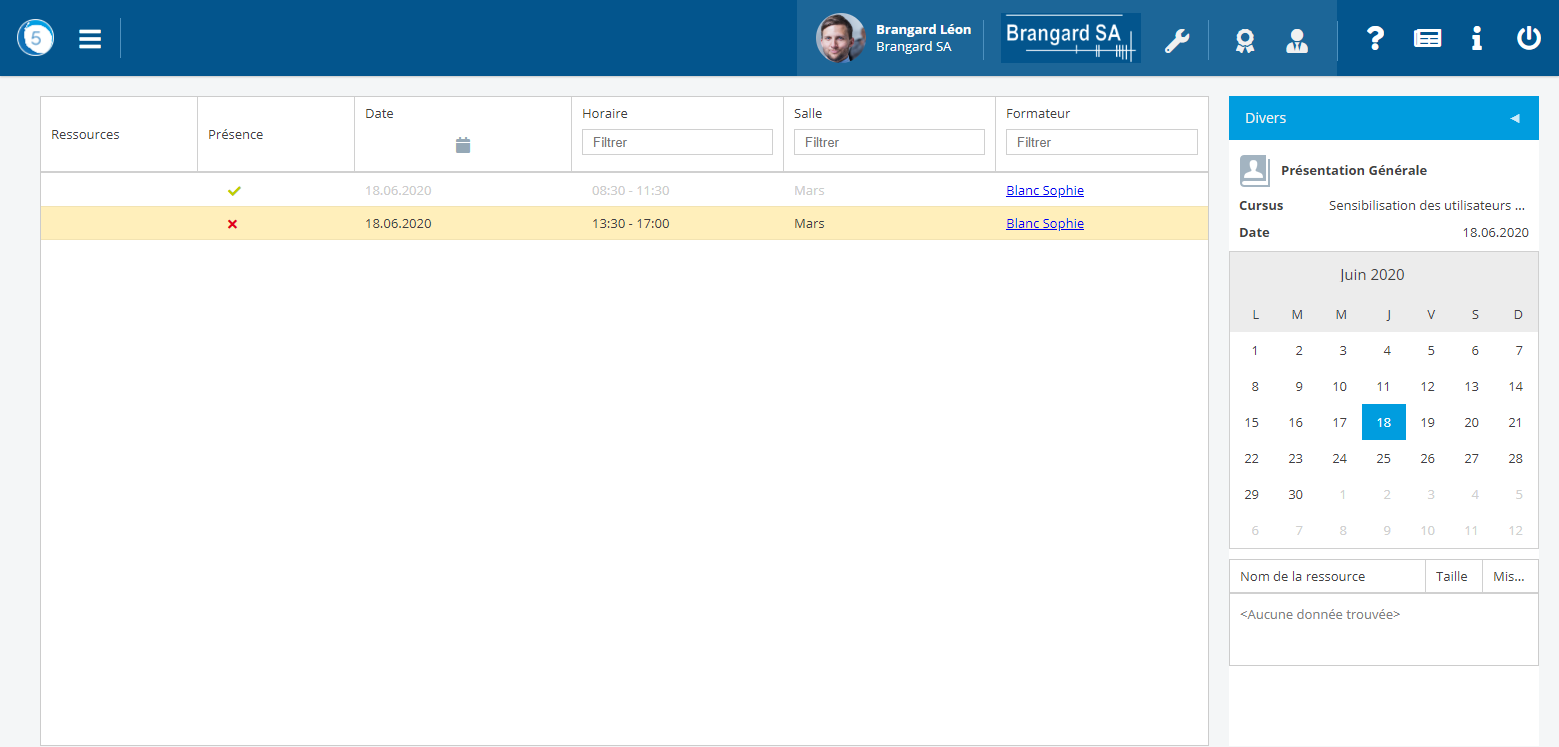This screenshot has width=1559, height=747.
Task: Open the certificate ribbon icon
Action: click(x=1244, y=40)
